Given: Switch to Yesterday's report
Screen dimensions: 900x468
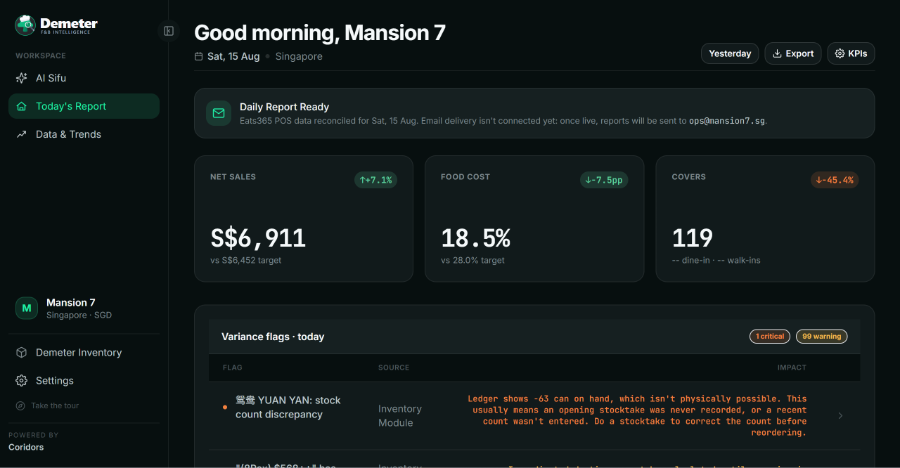Looking at the screenshot, I should tap(730, 53).
